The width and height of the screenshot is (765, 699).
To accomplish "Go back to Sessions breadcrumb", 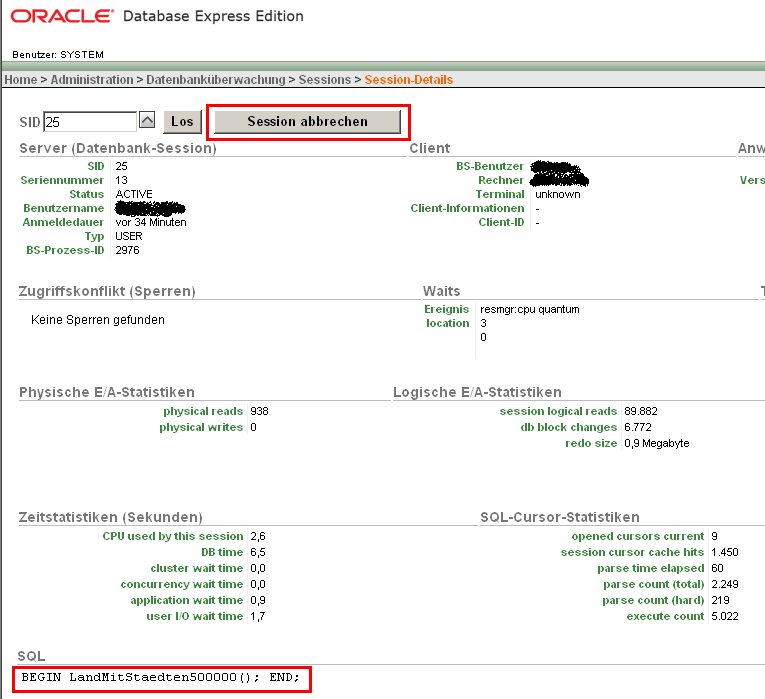I will coord(325,80).
